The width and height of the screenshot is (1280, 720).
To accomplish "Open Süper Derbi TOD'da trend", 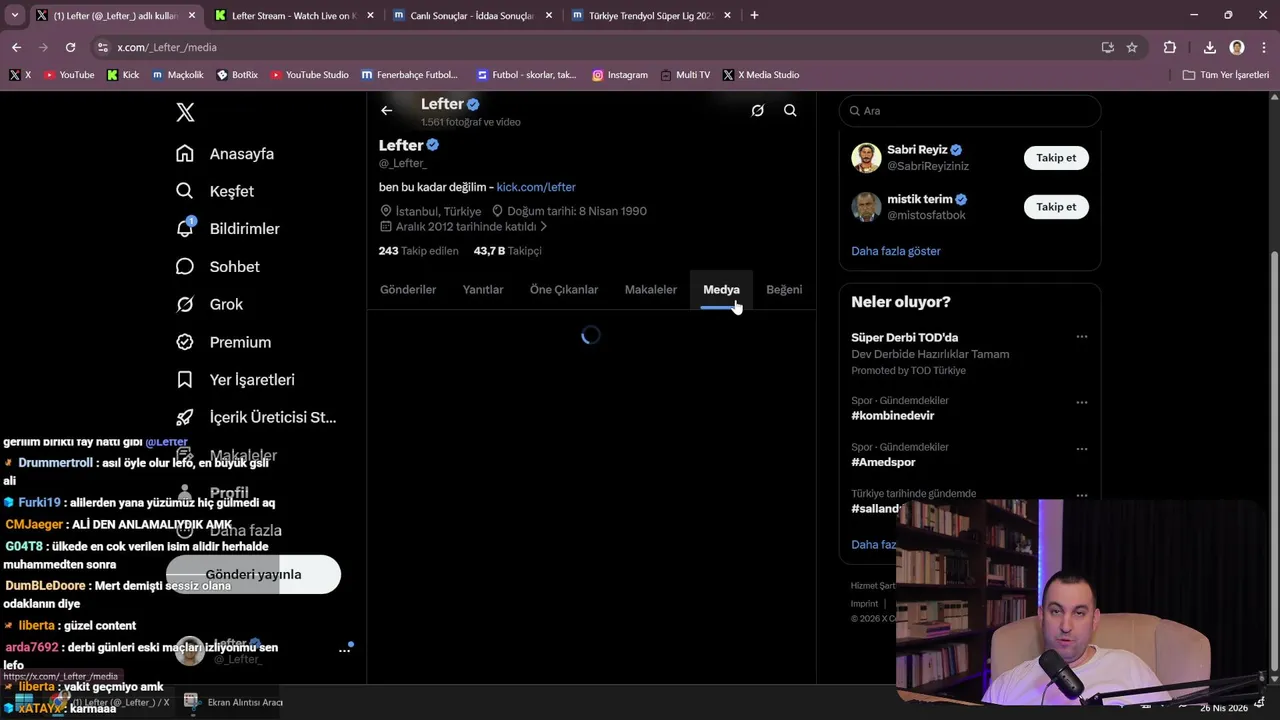I will [x=904, y=338].
